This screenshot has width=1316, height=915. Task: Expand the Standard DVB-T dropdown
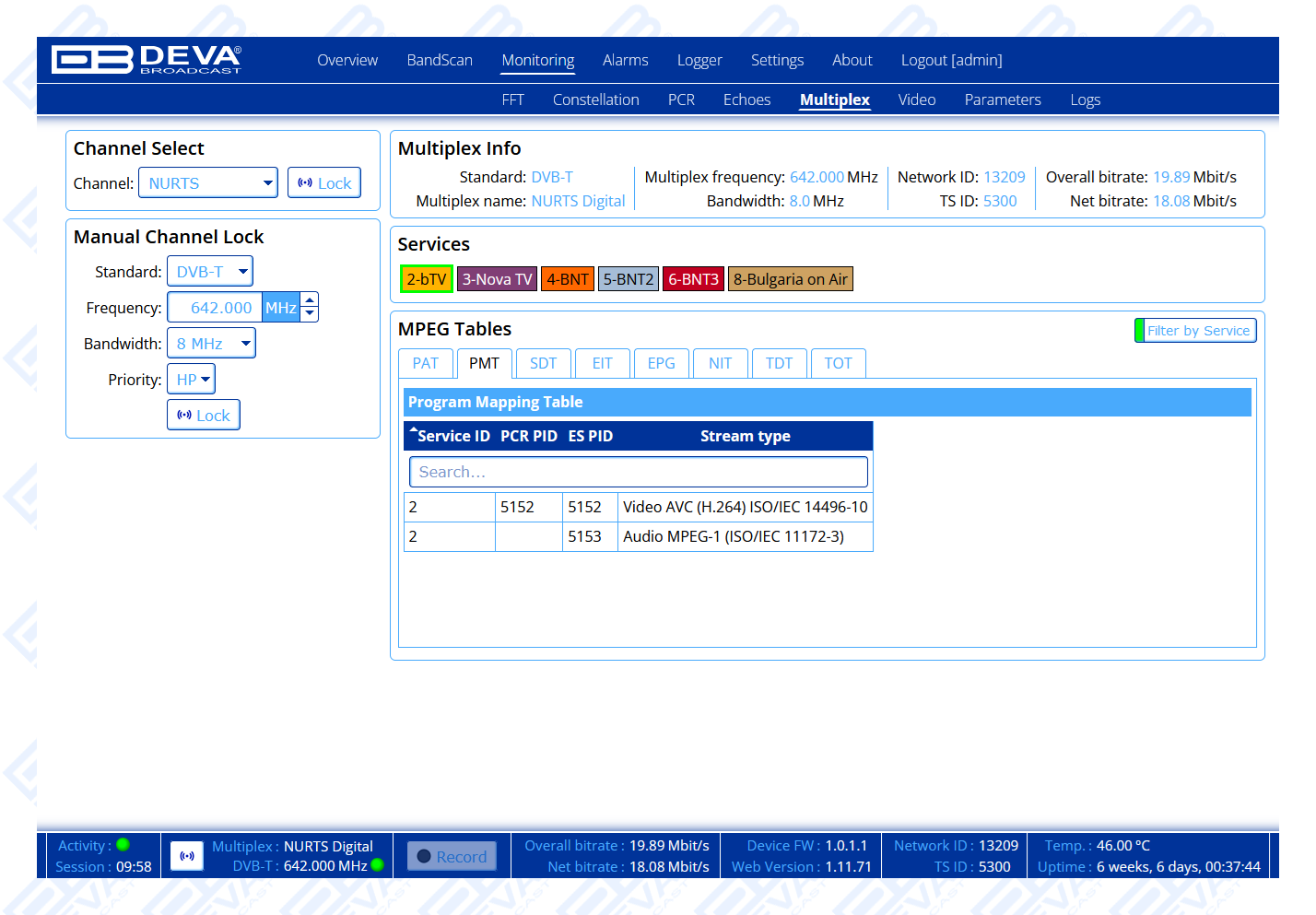pyautogui.click(x=210, y=272)
